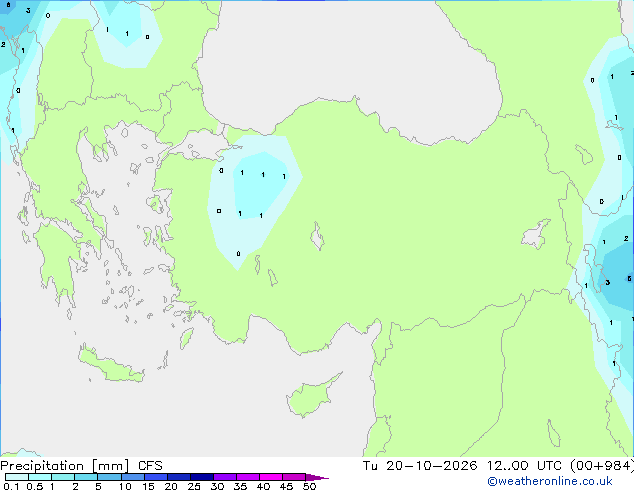Screen dimensions: 634x490
Task: Choose the purple 30 to 35 mm swatch
Action: [x=225, y=477]
